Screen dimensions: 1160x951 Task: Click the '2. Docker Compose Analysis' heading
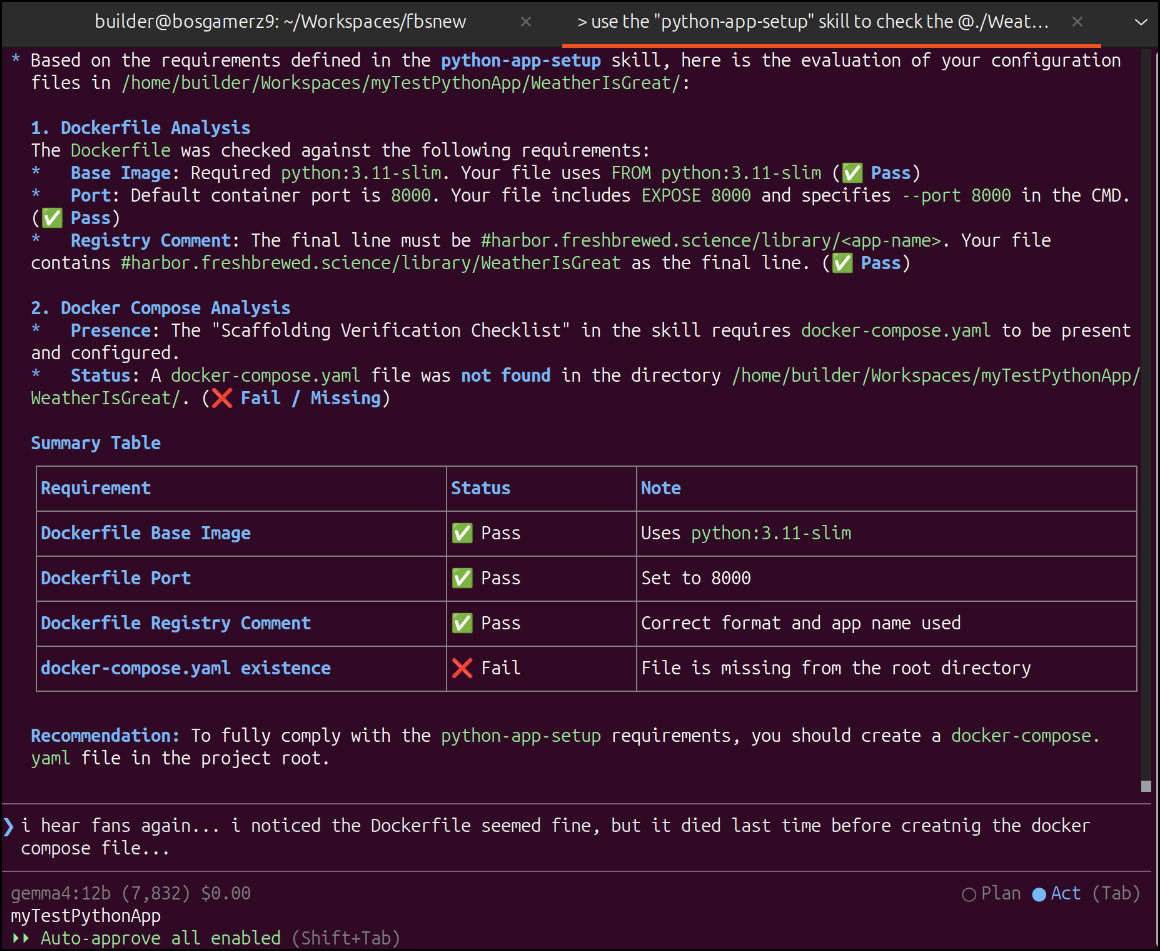161,308
